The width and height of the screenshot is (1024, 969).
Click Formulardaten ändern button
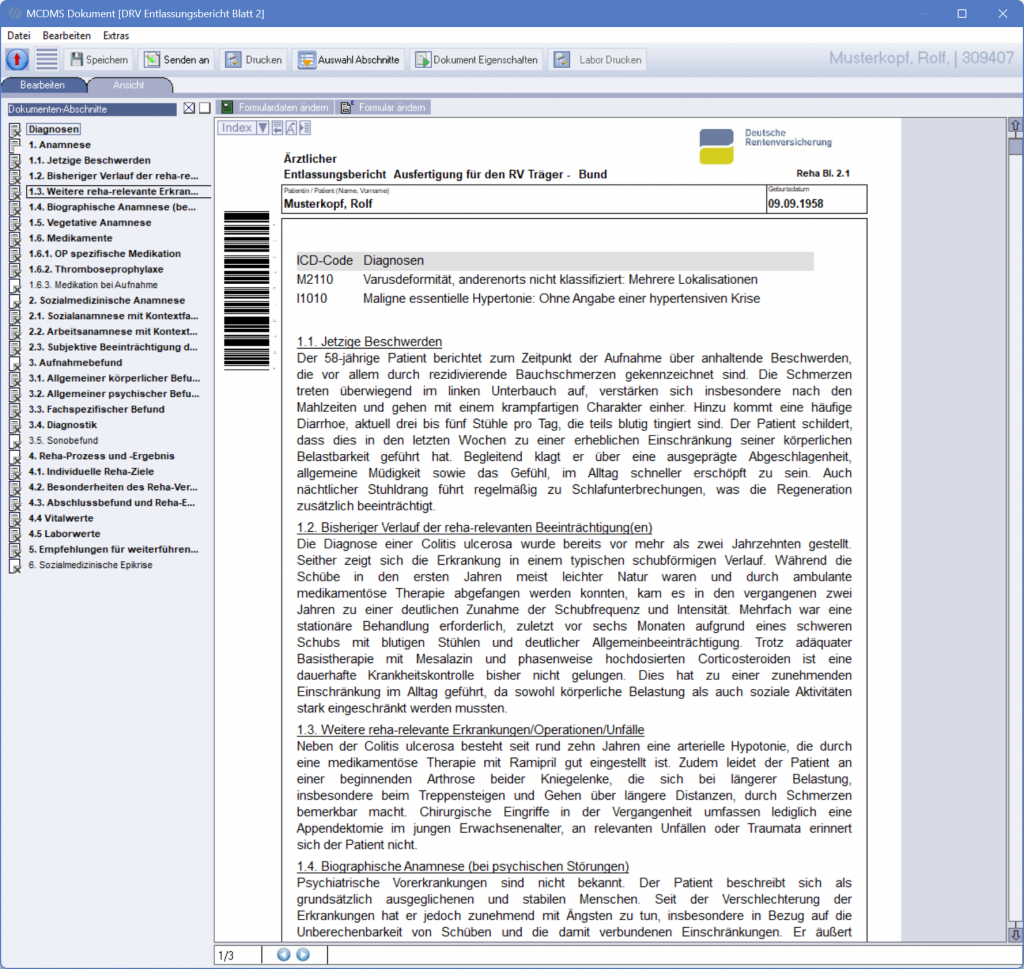tap(274, 107)
